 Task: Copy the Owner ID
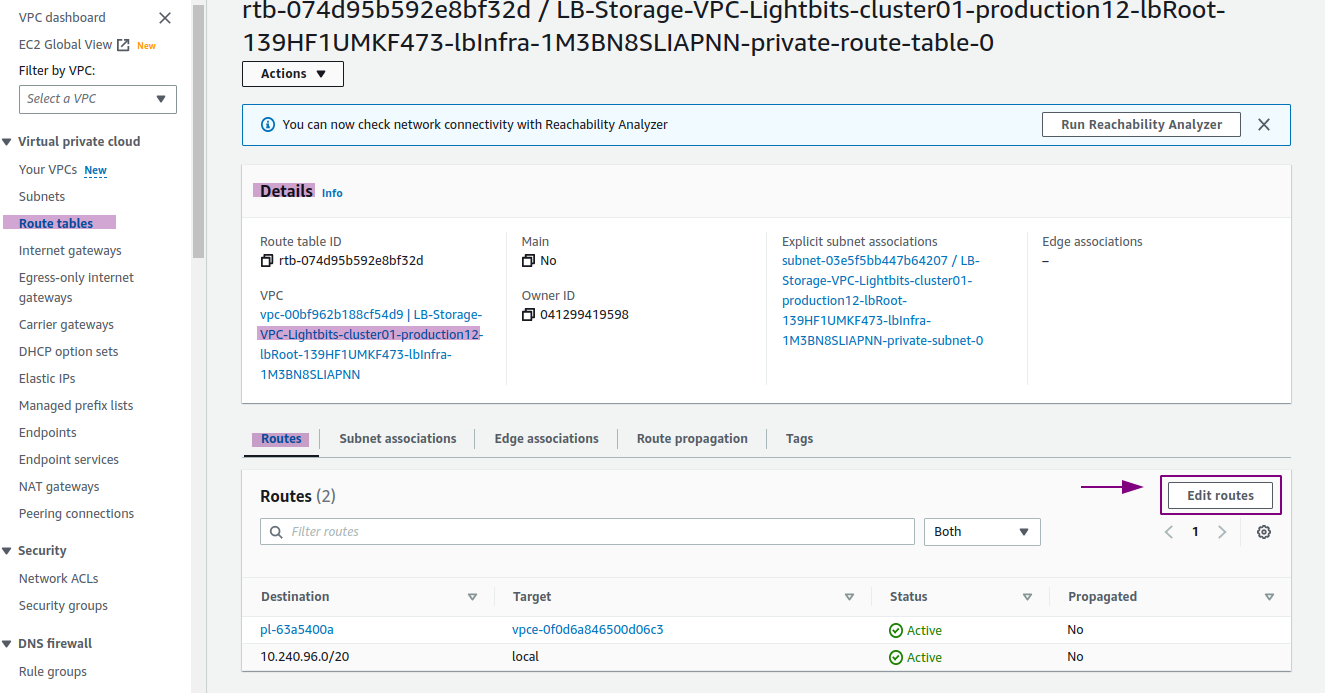528,315
